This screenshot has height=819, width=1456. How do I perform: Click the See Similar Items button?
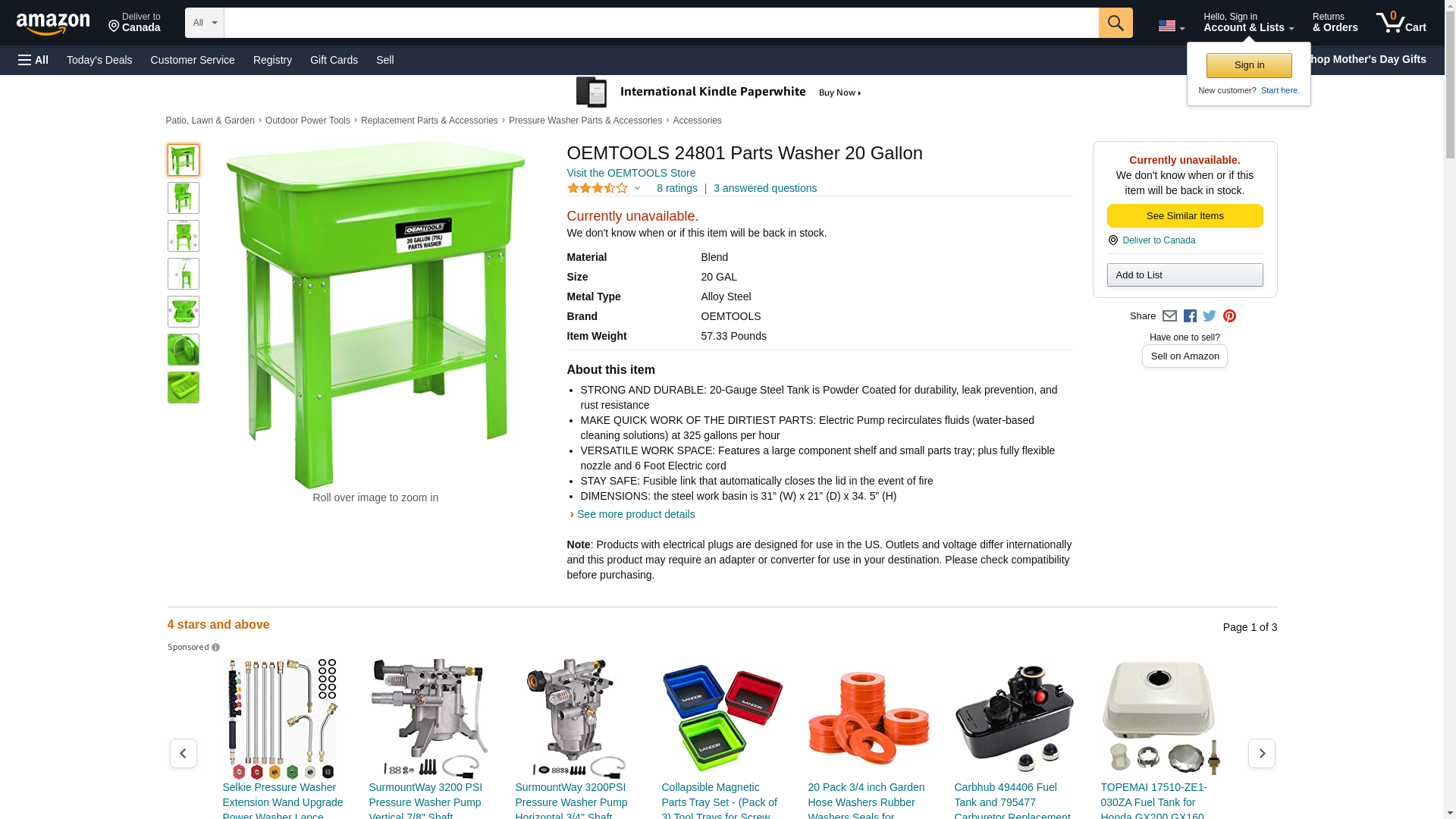1185,216
